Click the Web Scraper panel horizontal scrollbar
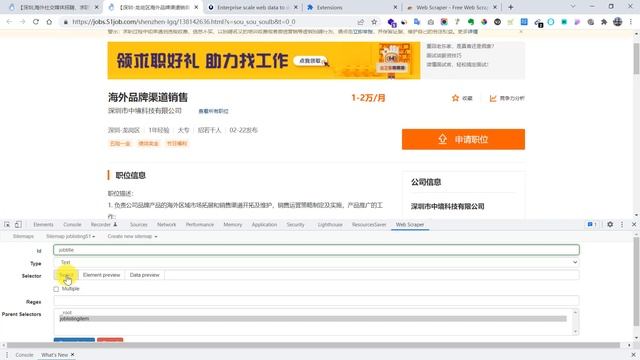Image resolution: width=640 pixels, height=360 pixels. tap(313, 345)
